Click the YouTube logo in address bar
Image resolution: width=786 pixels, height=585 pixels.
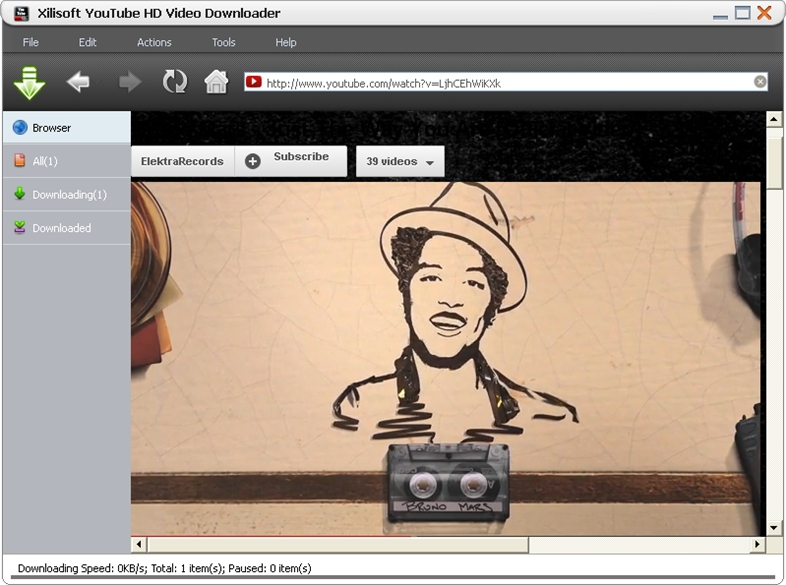point(254,82)
